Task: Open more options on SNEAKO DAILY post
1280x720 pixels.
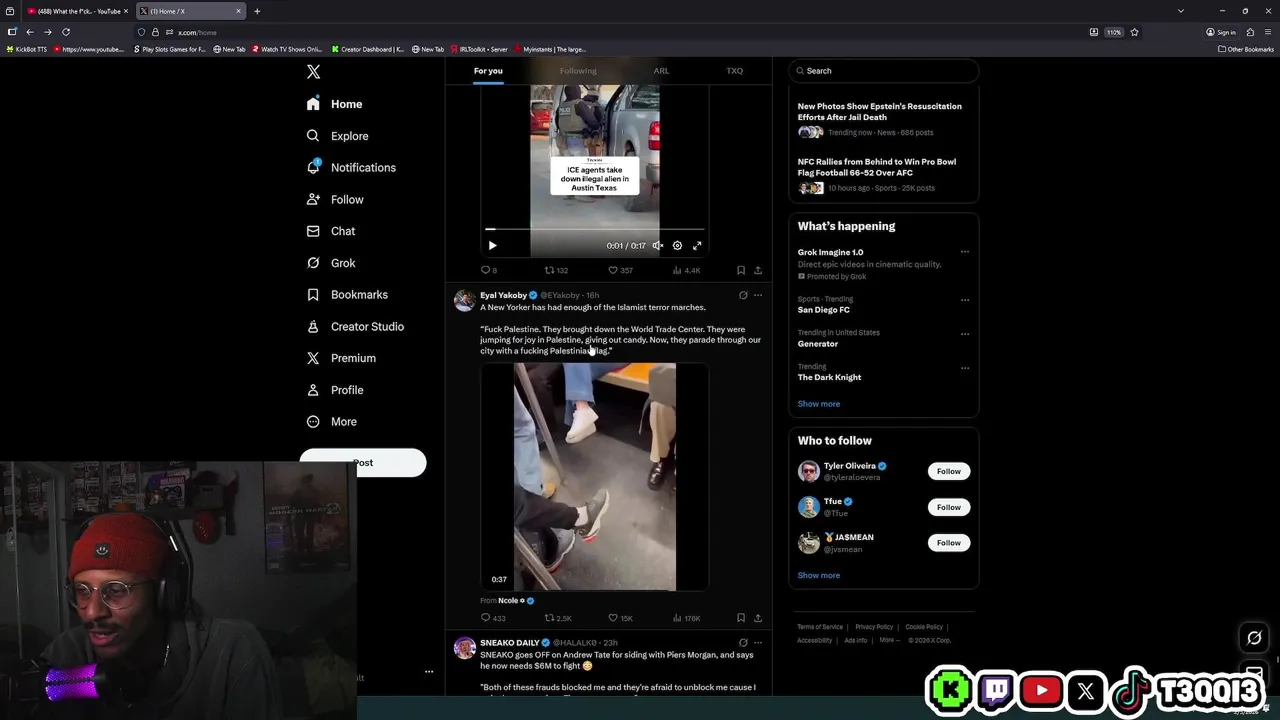Action: pyautogui.click(x=758, y=643)
